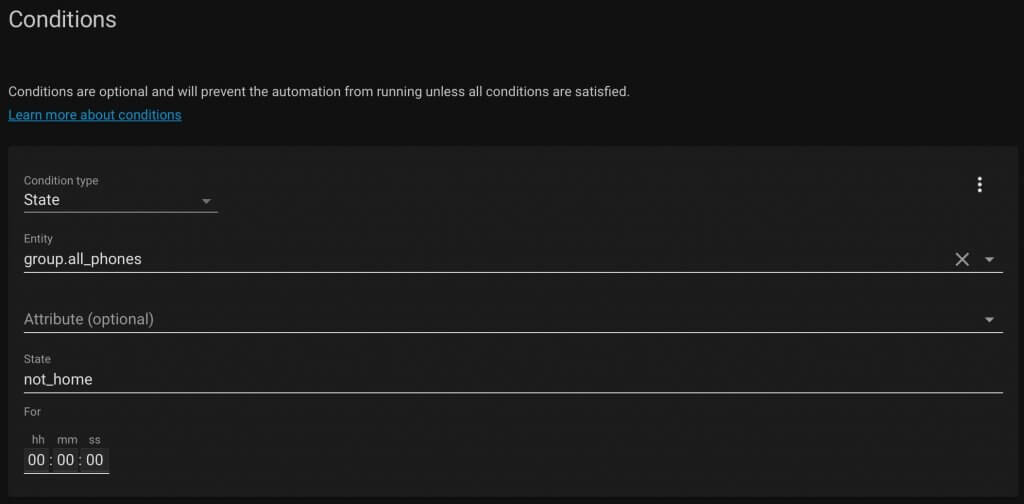Click the Conditions section heading
This screenshot has height=504, width=1024.
coord(63,20)
